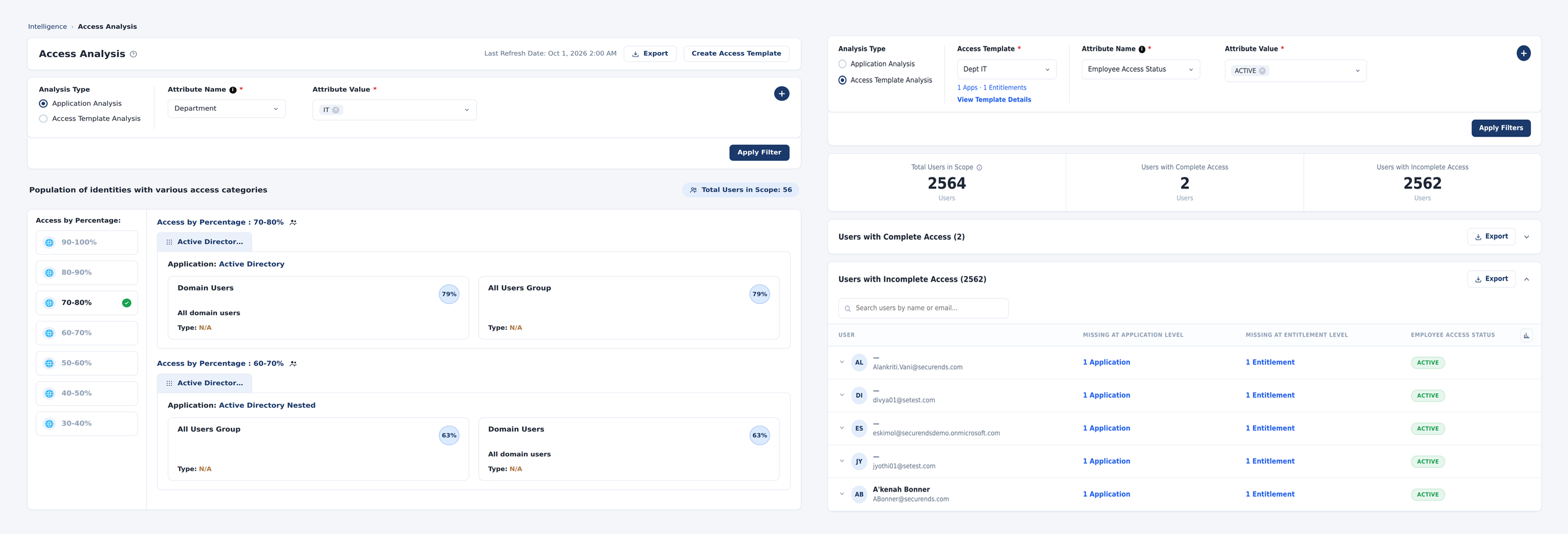The height and width of the screenshot is (534, 1568).
Task: Expand the eskimol user row
Action: (842, 428)
